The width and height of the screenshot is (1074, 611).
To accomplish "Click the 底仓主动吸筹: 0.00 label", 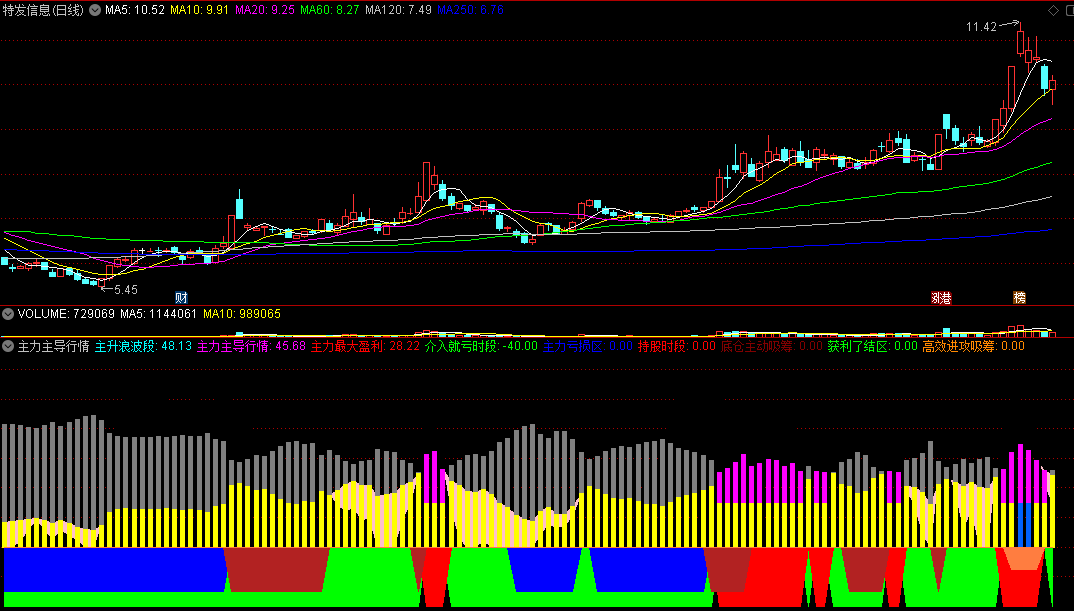I will pyautogui.click(x=771, y=346).
